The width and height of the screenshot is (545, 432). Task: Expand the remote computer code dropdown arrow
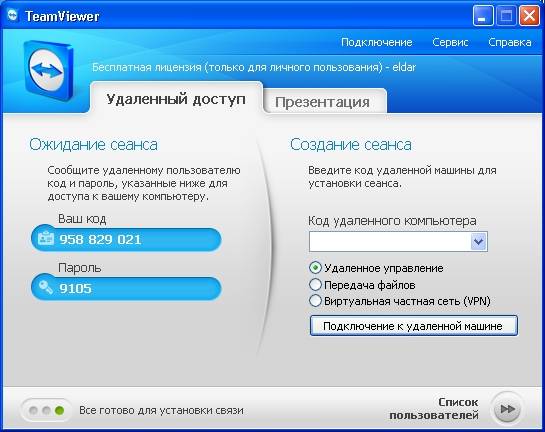479,241
